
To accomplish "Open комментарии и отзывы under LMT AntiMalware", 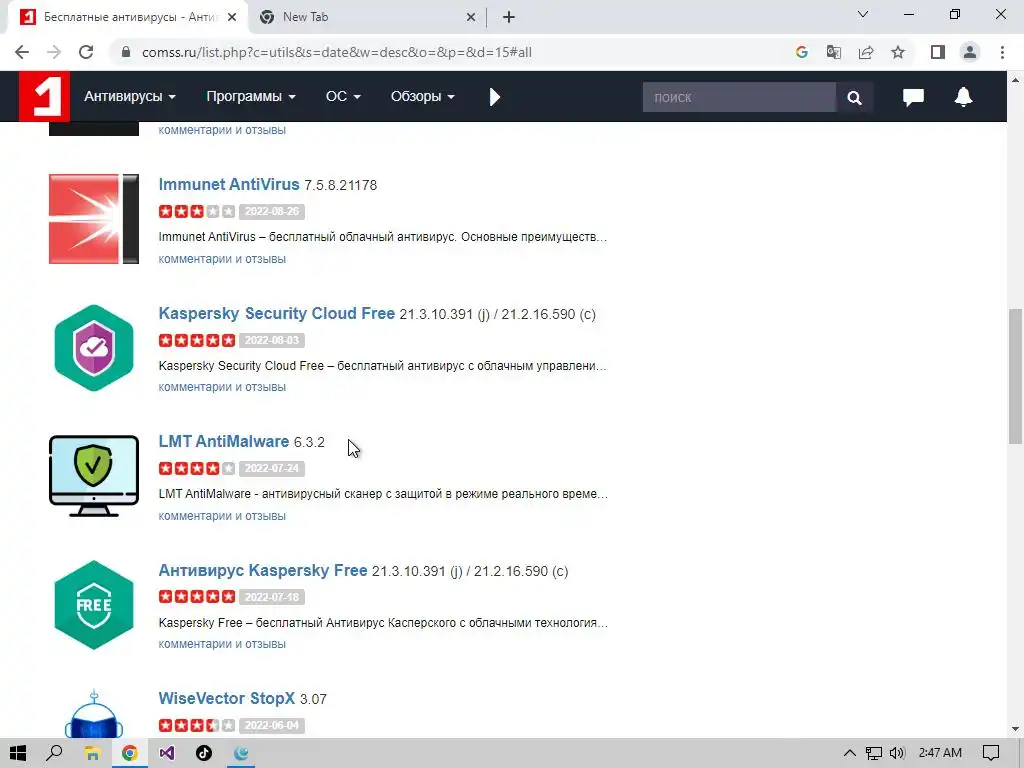I will point(222,515).
